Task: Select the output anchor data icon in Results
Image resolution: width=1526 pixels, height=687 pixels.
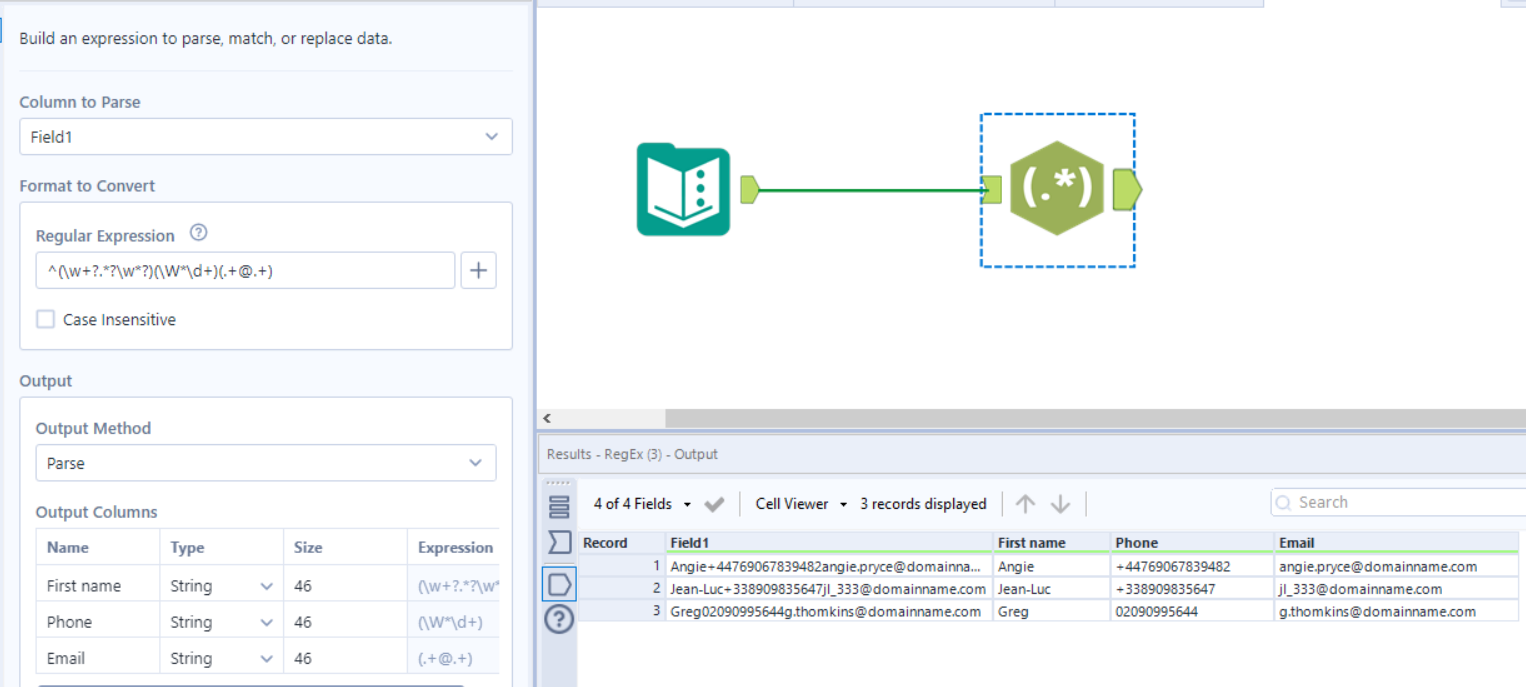Action: click(x=559, y=583)
